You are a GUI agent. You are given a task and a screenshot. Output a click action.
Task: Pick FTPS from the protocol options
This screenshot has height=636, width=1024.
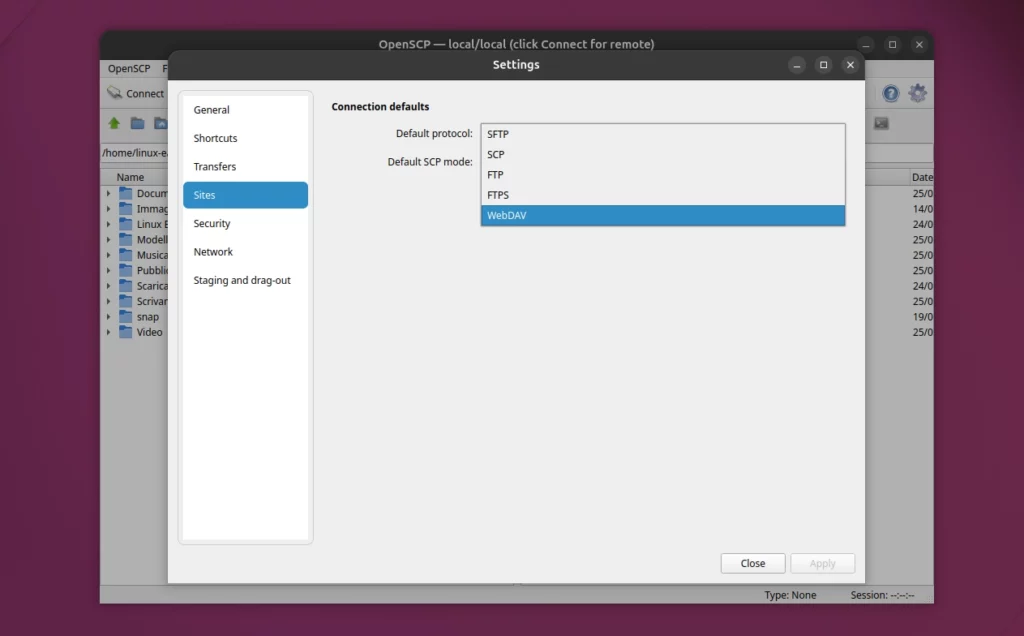click(663, 195)
